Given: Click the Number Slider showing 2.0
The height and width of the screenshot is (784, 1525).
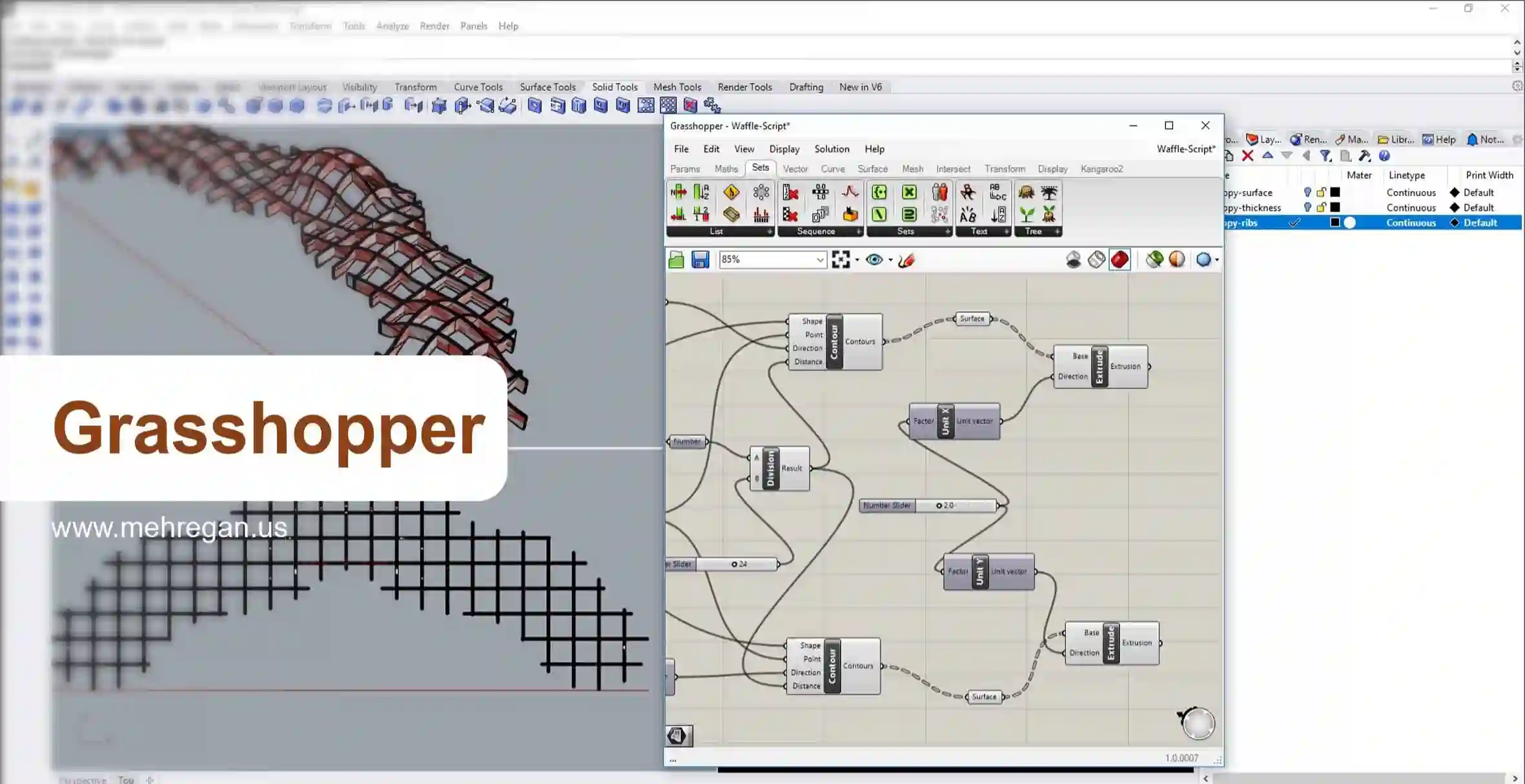Looking at the screenshot, I should [x=928, y=506].
